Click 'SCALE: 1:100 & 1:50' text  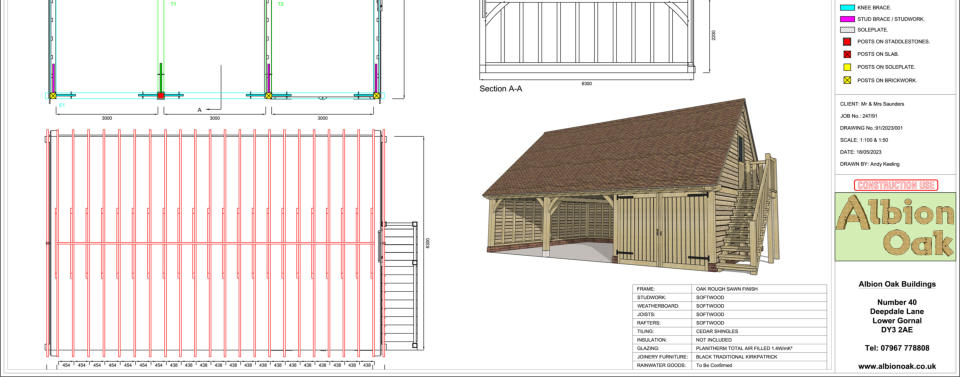coord(864,140)
